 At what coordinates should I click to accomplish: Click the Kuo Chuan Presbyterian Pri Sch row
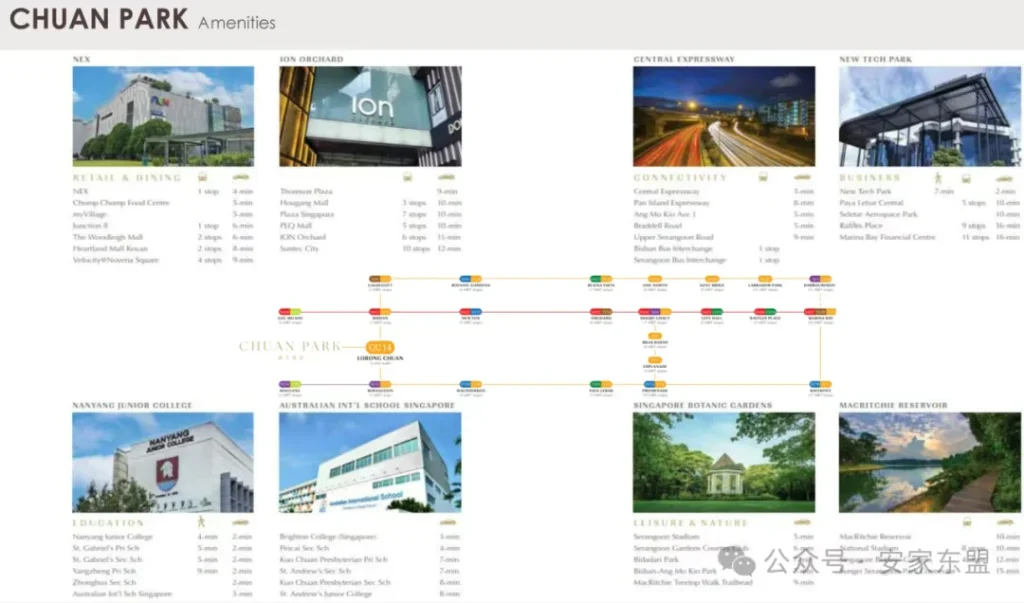click(x=370, y=559)
